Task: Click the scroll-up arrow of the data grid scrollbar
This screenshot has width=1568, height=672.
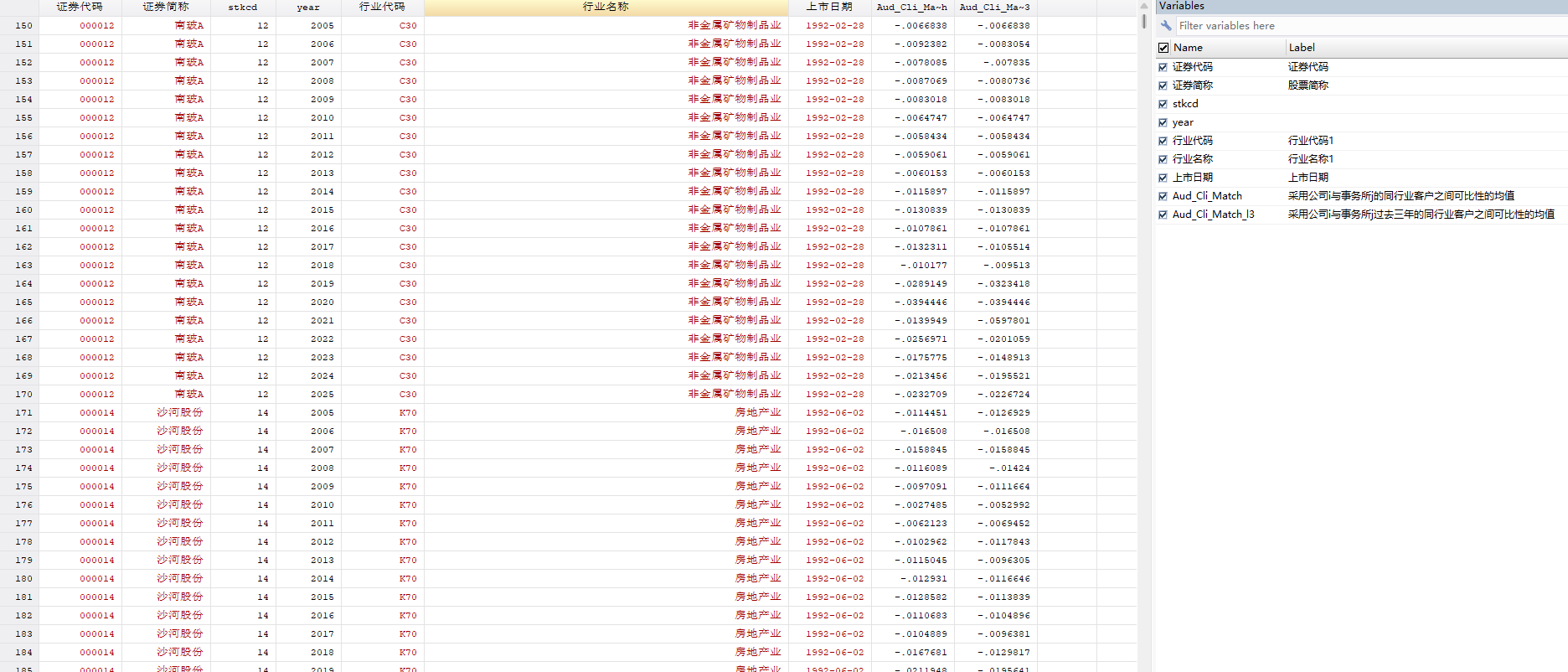Action: click(x=1144, y=5)
